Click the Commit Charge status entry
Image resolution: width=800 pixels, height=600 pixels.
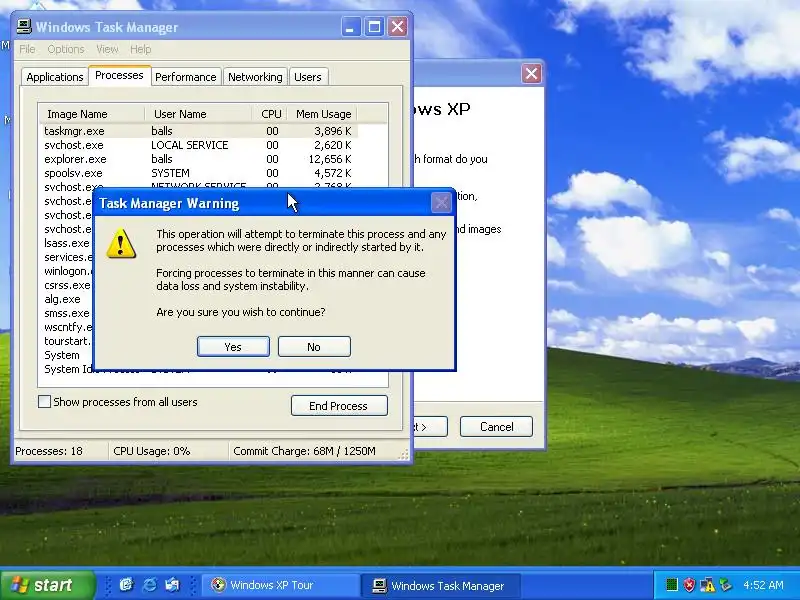304,451
